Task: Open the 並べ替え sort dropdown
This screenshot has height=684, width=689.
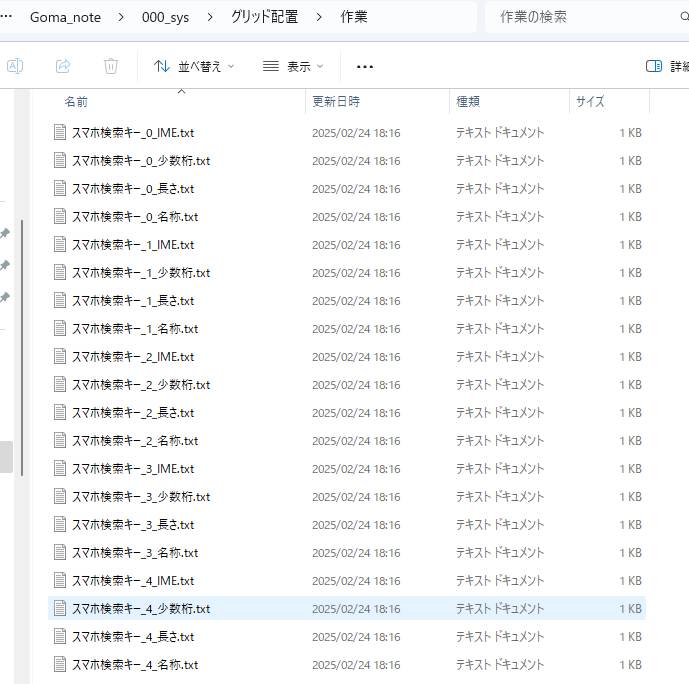Action: 194,66
